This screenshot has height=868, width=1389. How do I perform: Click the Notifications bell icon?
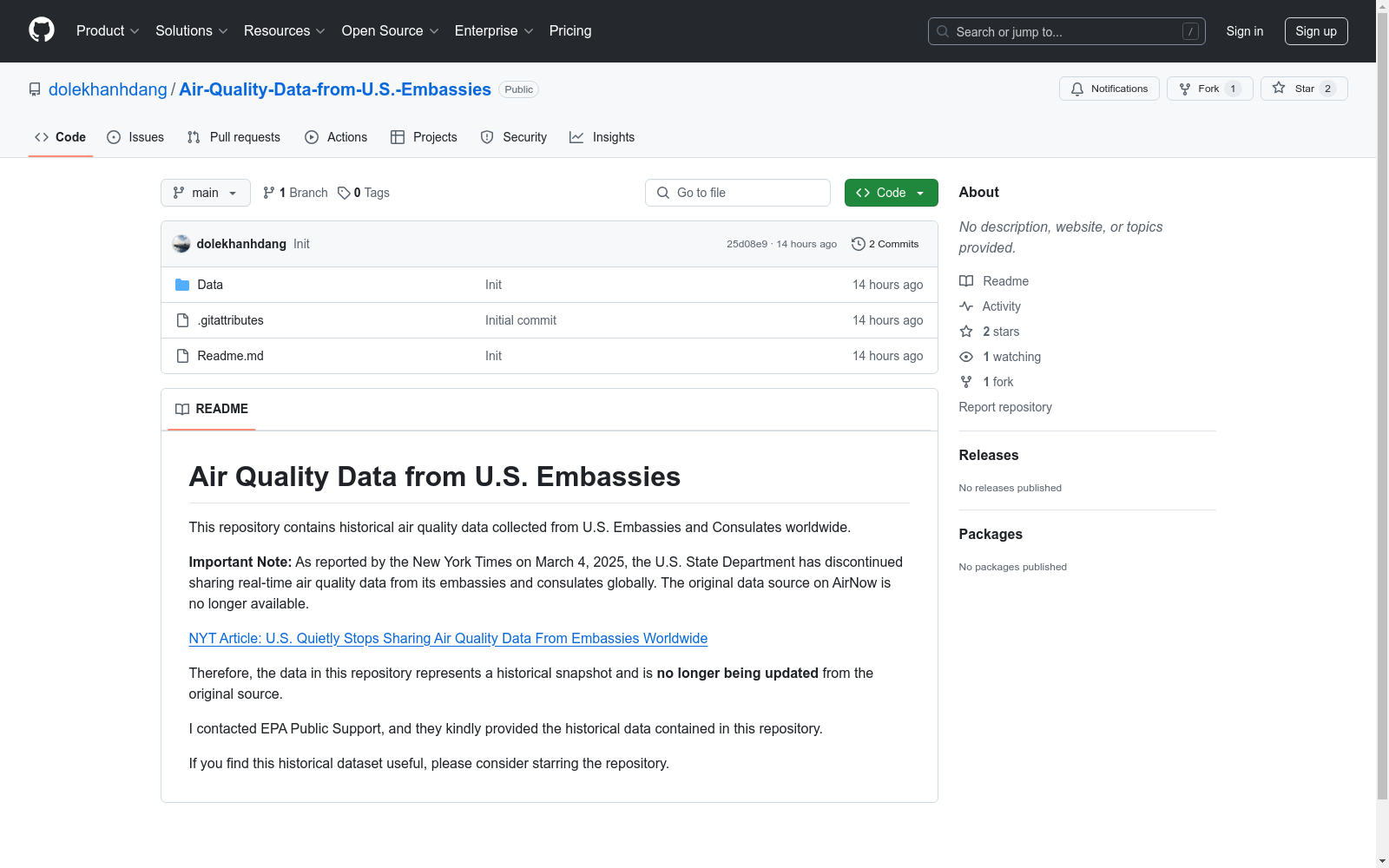pos(1077,89)
